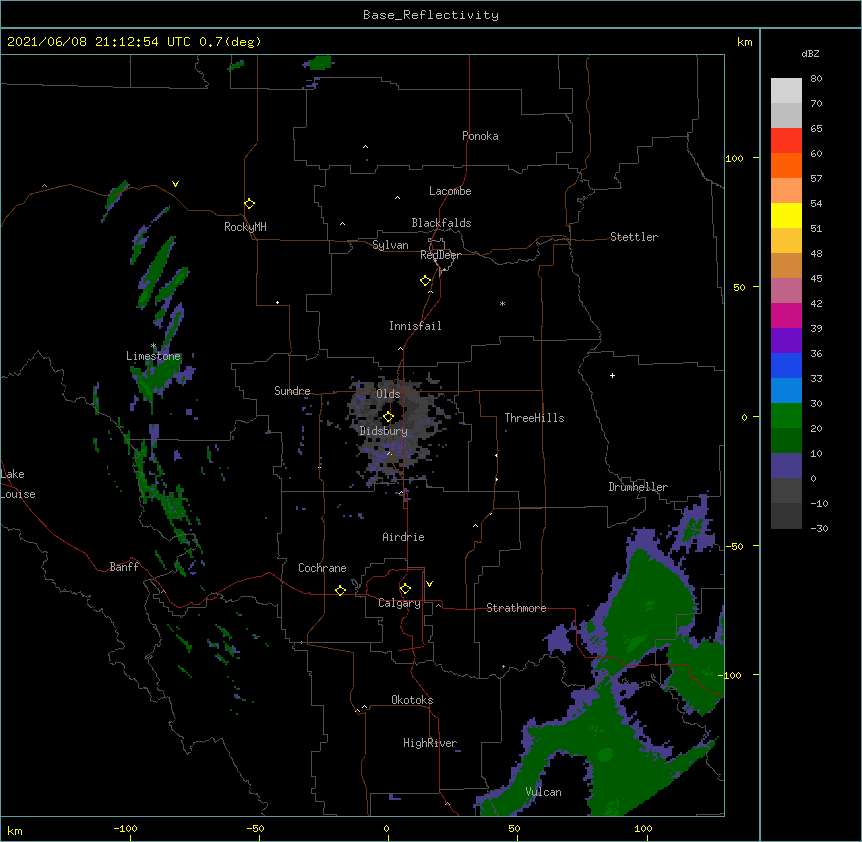Click the HighRiver town label

(430, 743)
